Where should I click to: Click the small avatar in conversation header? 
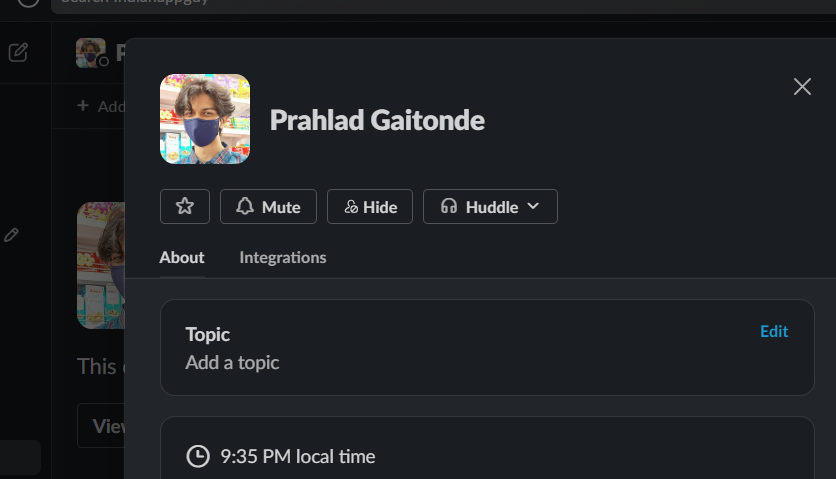[x=91, y=53]
